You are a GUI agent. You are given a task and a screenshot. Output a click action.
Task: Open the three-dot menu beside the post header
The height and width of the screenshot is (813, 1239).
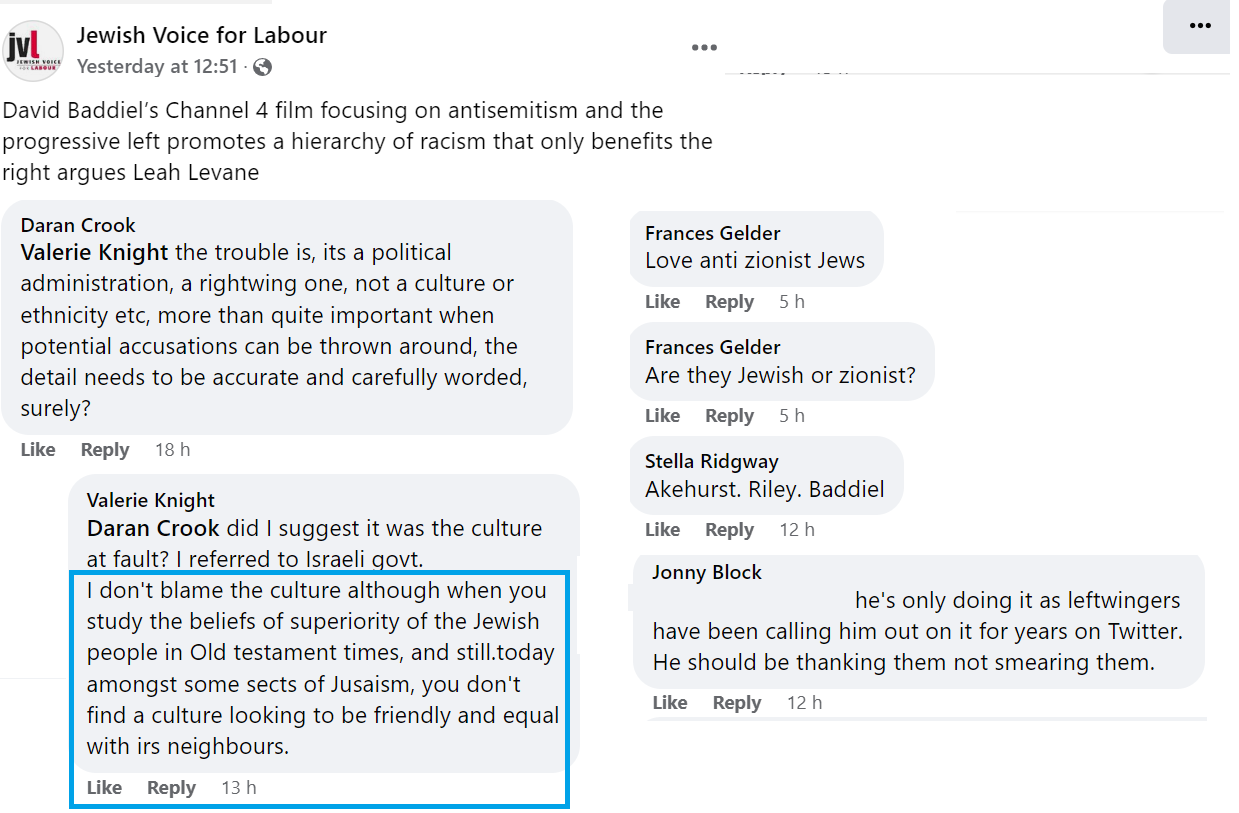(x=704, y=47)
